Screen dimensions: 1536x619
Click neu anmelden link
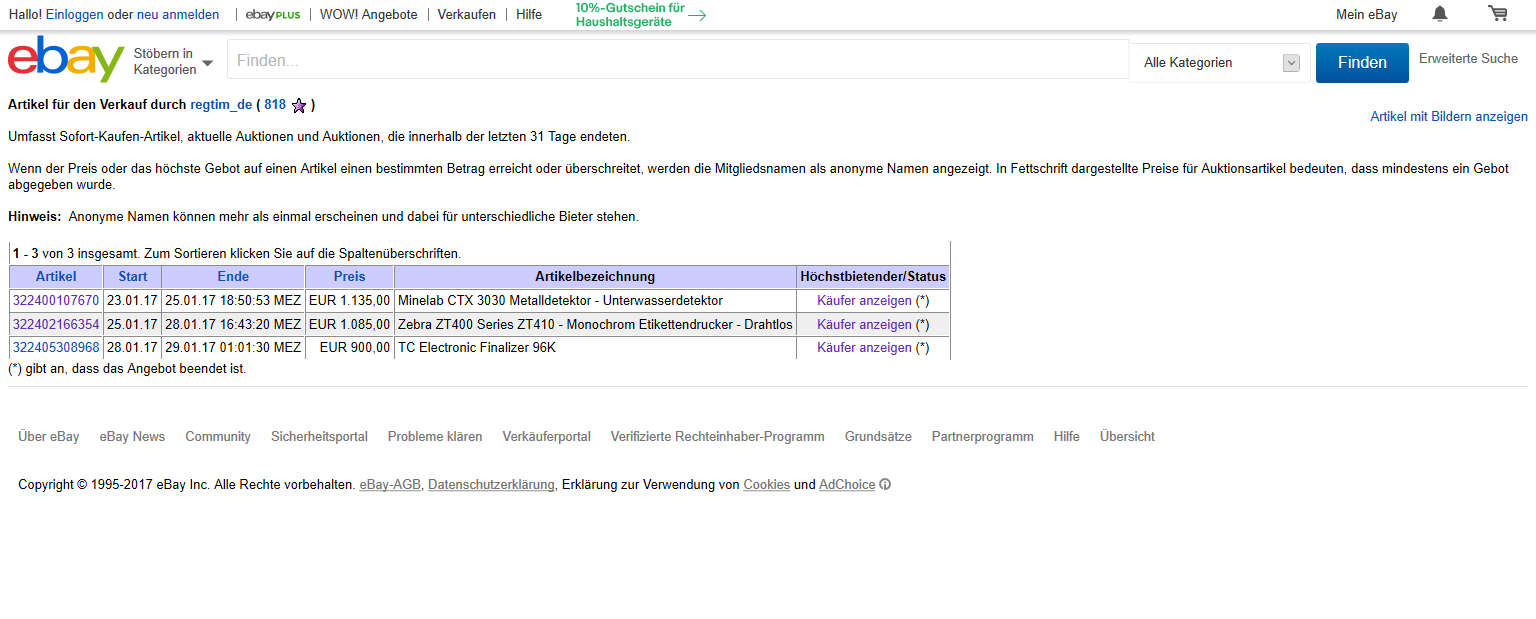click(x=178, y=15)
